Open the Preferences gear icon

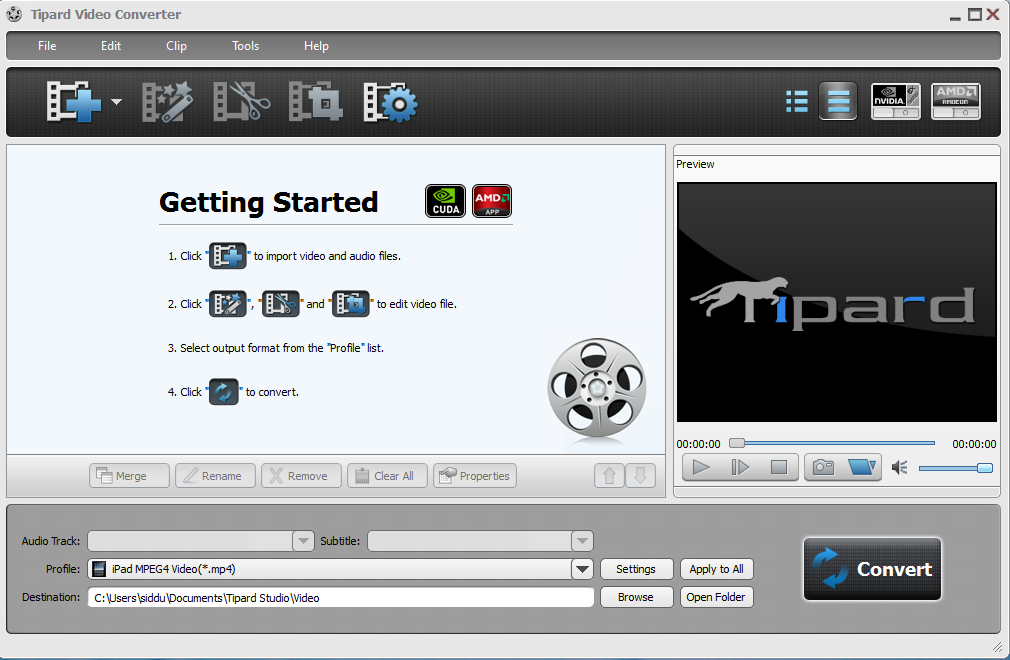389,102
